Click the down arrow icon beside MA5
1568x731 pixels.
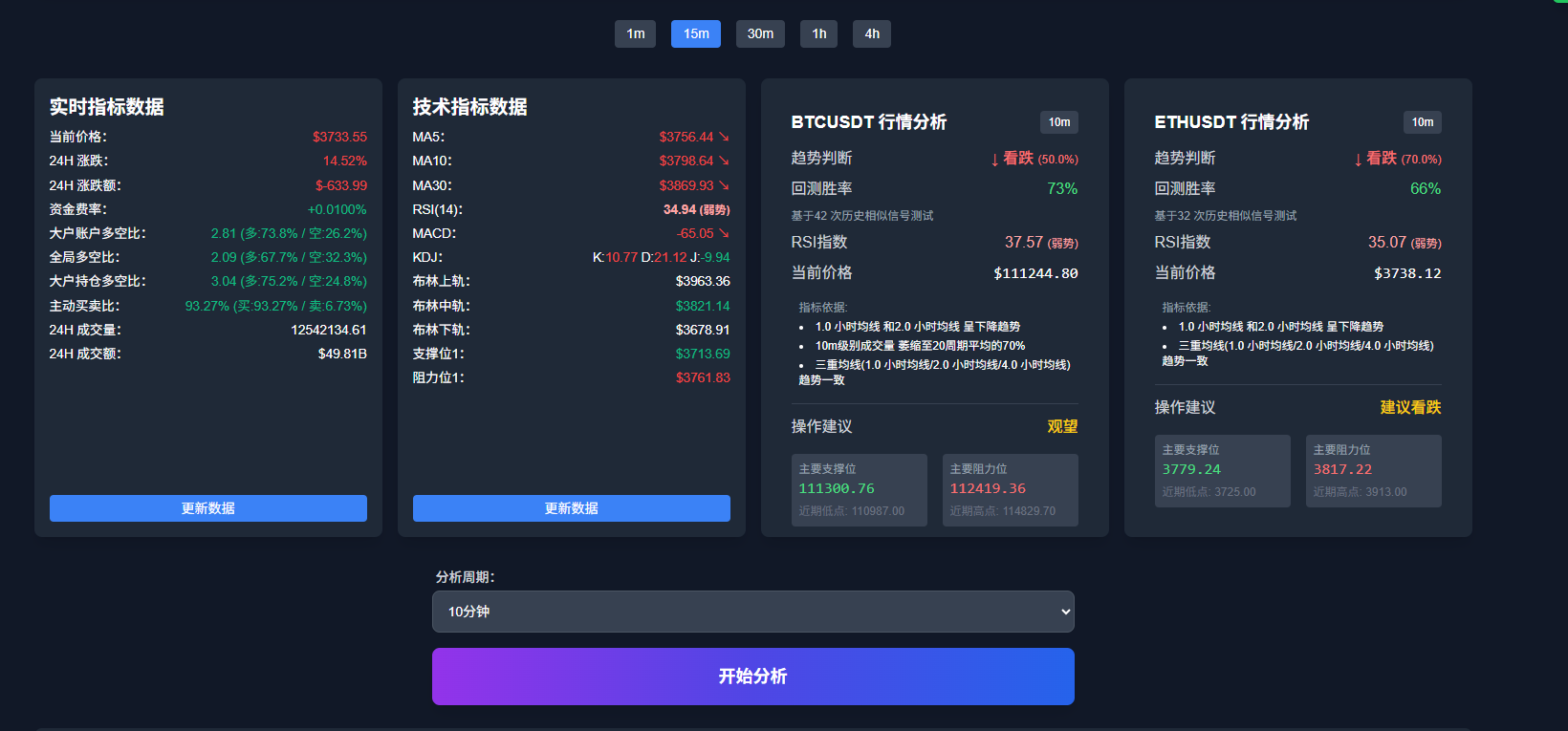pyautogui.click(x=724, y=137)
